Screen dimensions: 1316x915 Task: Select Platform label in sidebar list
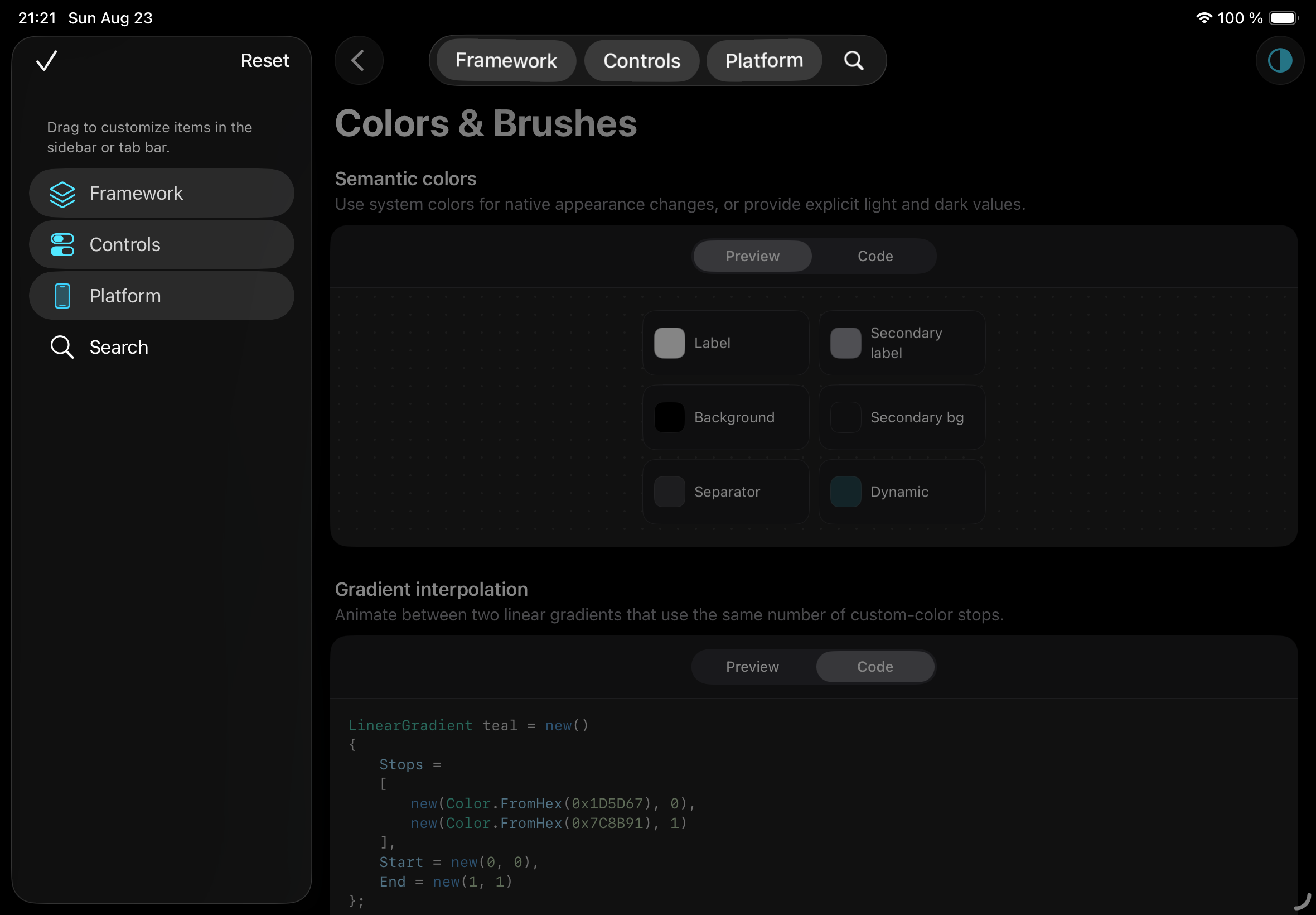click(125, 296)
